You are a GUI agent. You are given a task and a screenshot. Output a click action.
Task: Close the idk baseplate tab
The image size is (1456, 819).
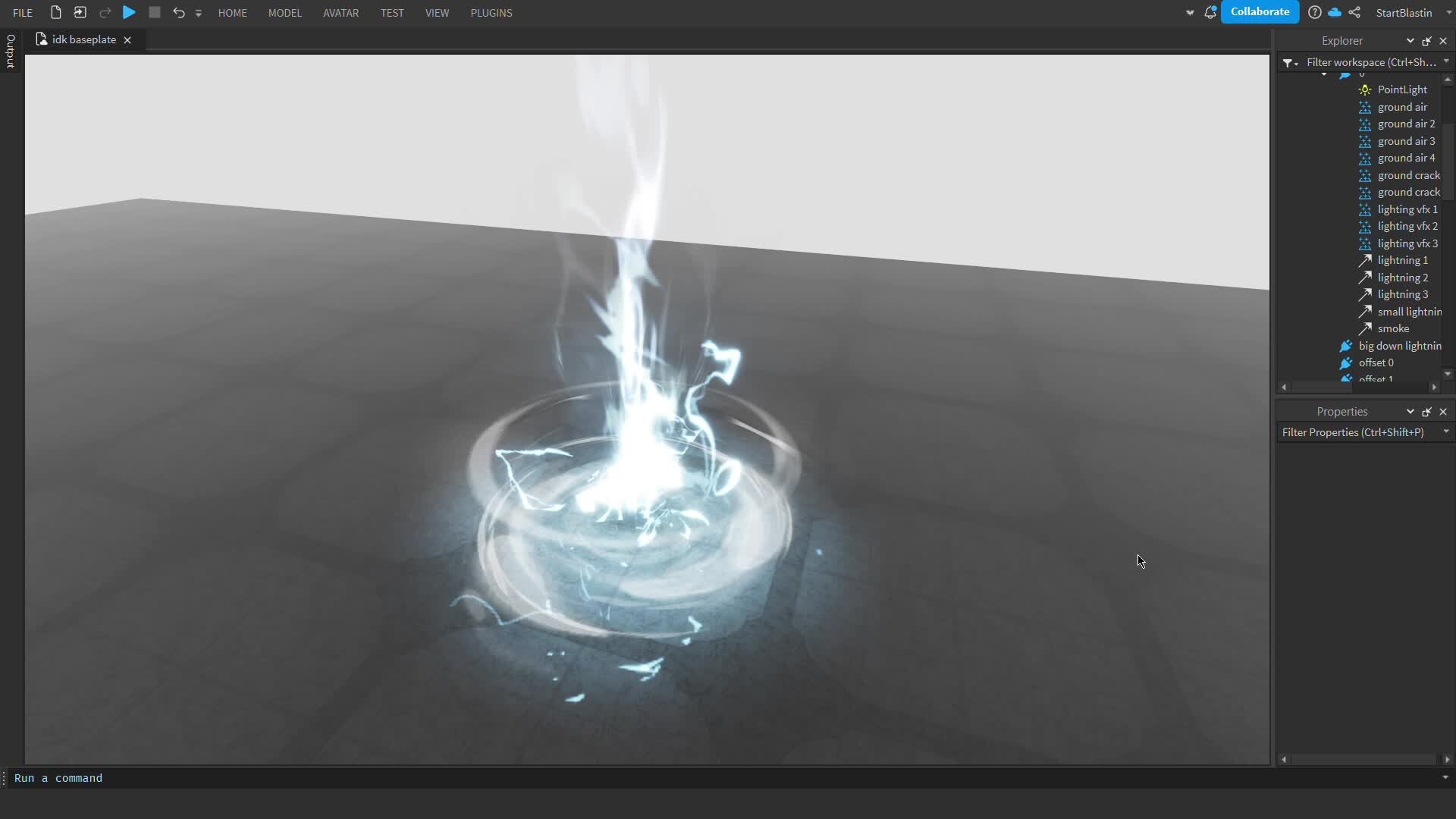coord(127,40)
